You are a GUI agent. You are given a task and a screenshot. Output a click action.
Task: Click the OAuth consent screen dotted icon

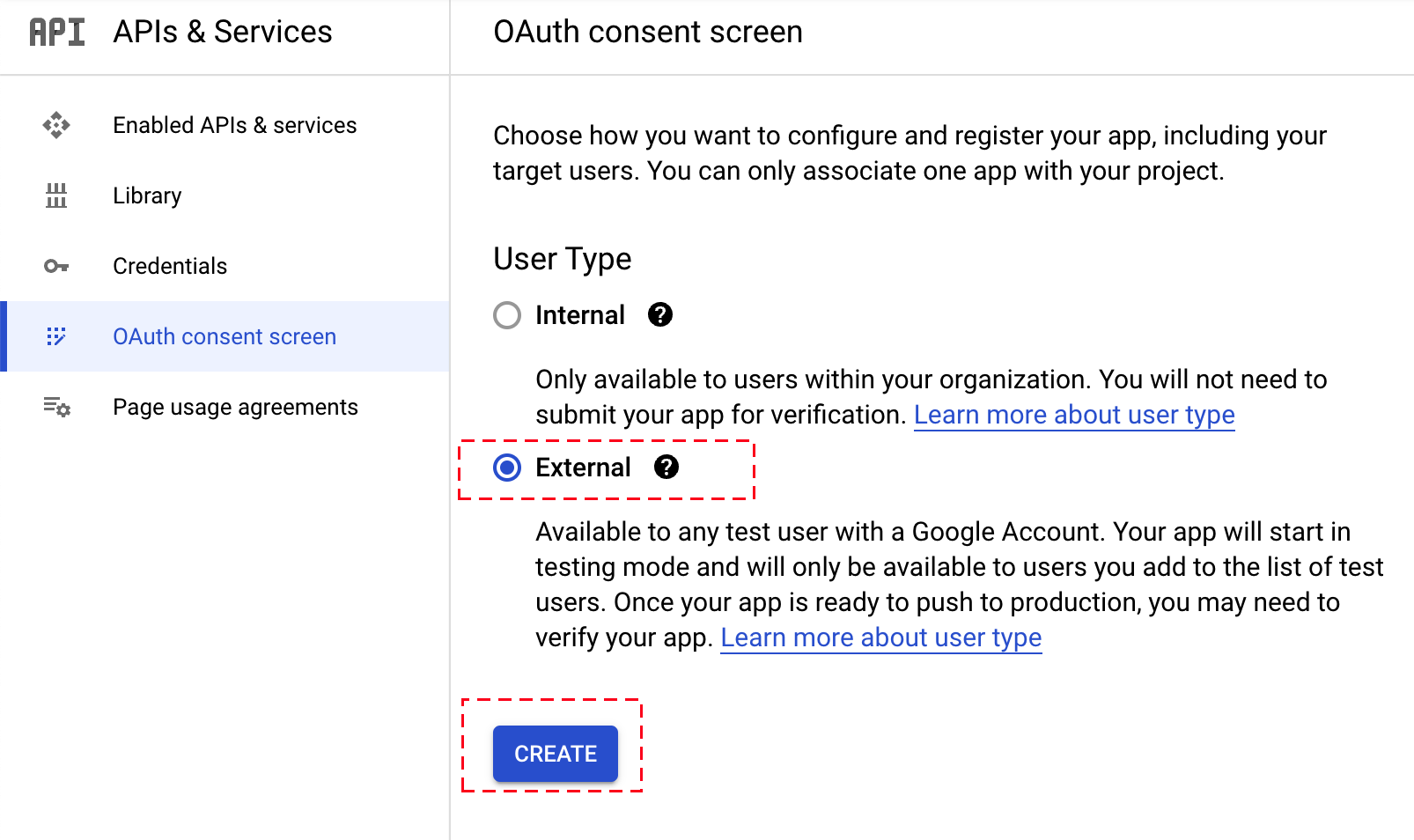pyautogui.click(x=56, y=336)
